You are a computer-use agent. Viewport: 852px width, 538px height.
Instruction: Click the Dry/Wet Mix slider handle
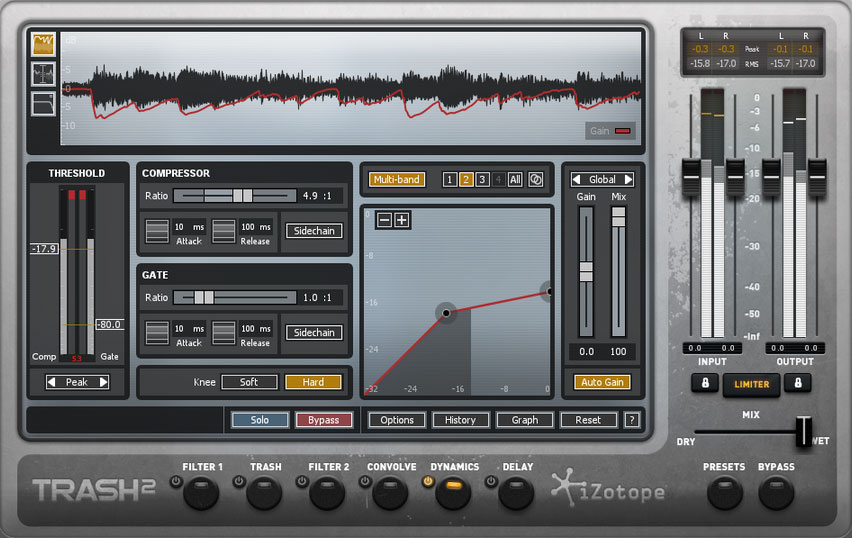pyautogui.click(x=804, y=431)
